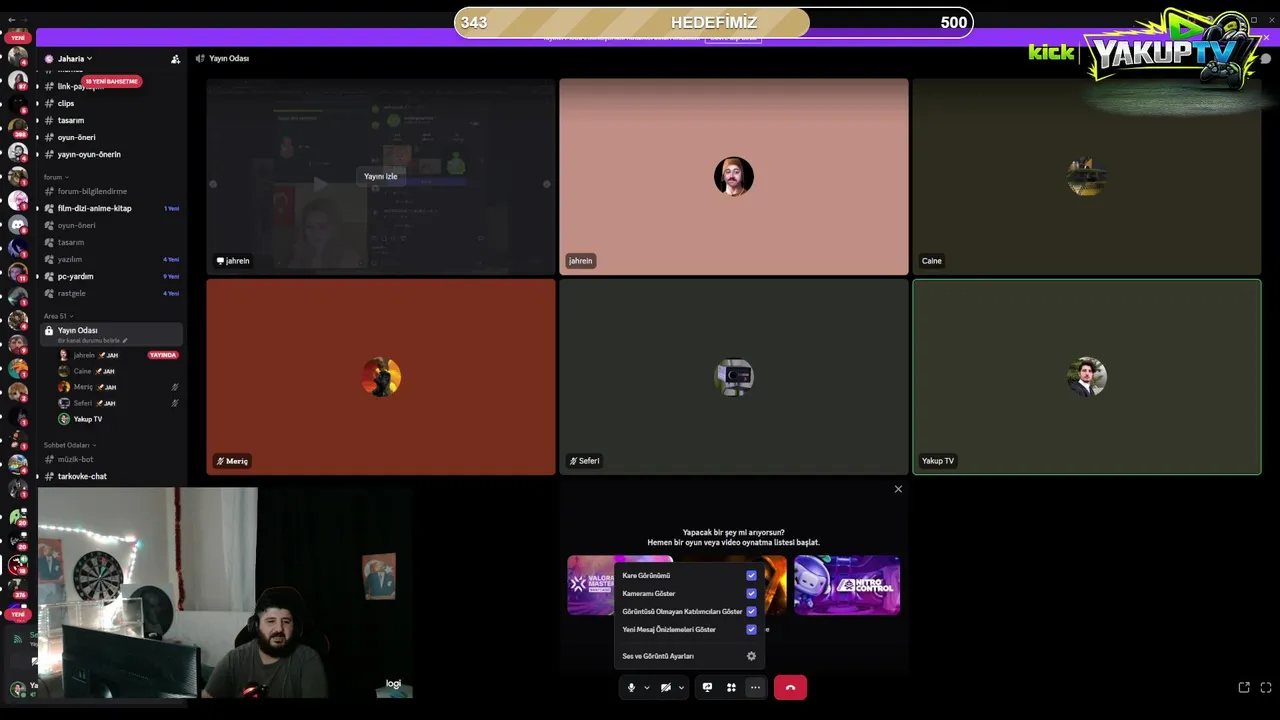Screen dimensions: 1280x720
Task: Toggle Kare Görünümü checkbox
Action: (x=751, y=576)
